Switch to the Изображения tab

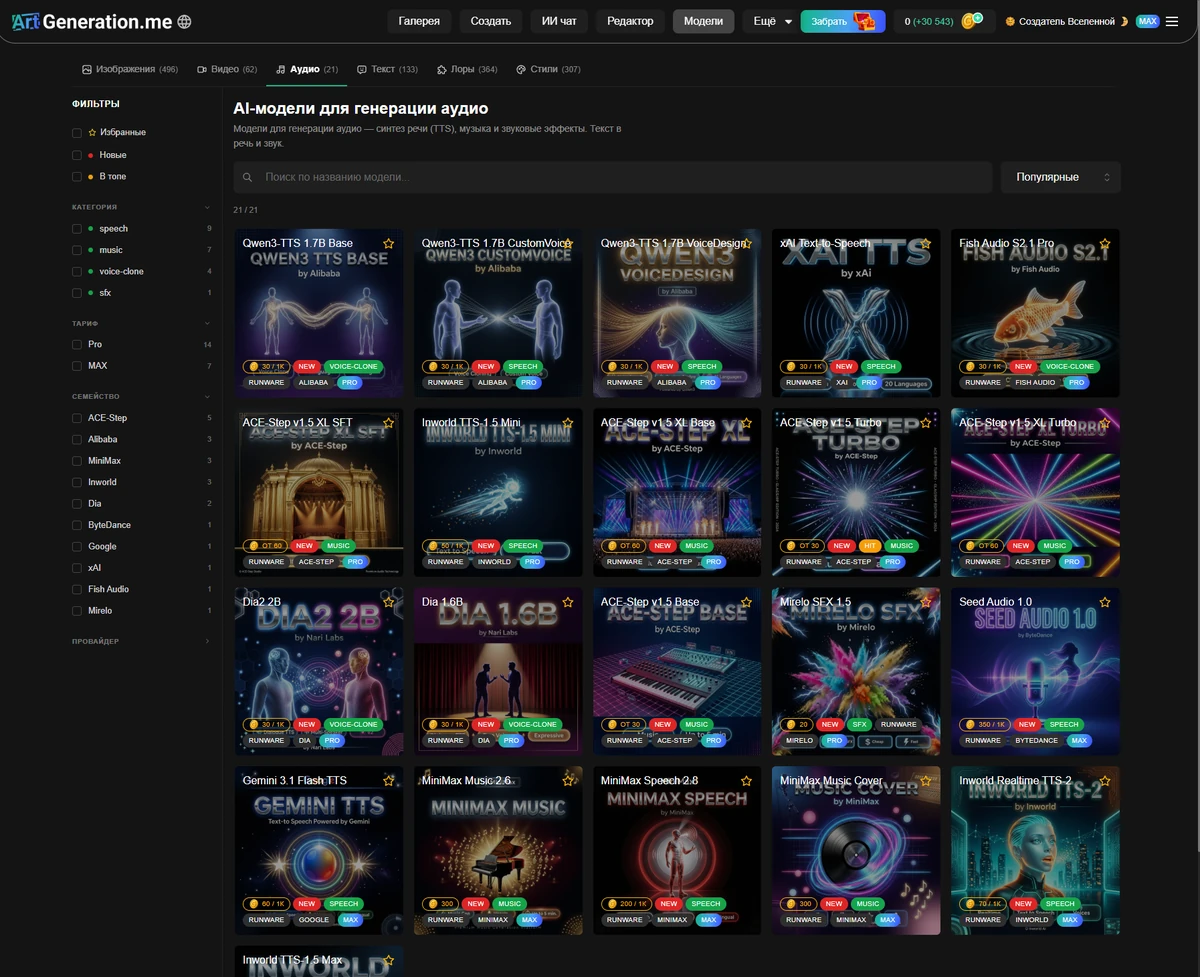pos(130,69)
